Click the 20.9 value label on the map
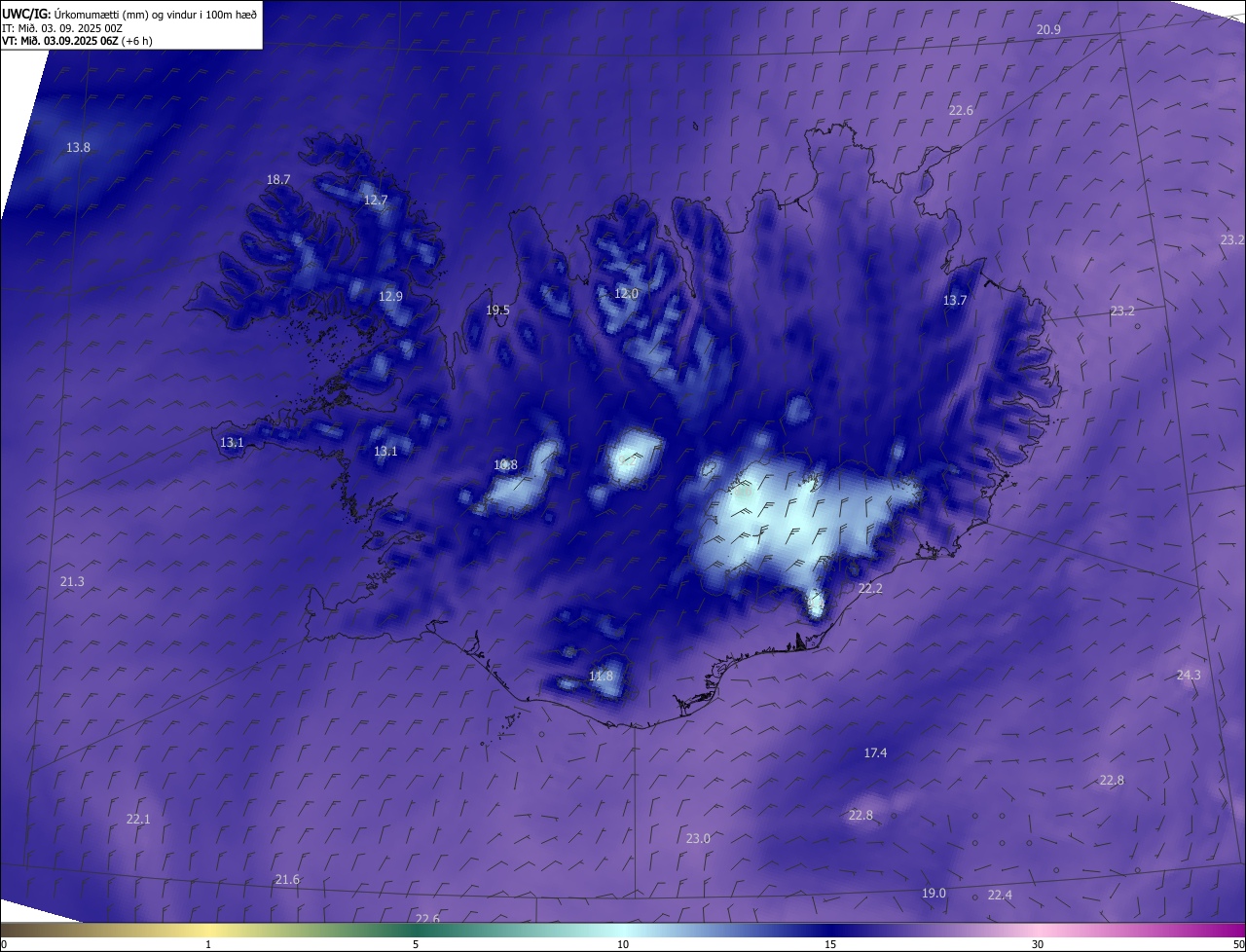The image size is (1246, 952). [1048, 30]
